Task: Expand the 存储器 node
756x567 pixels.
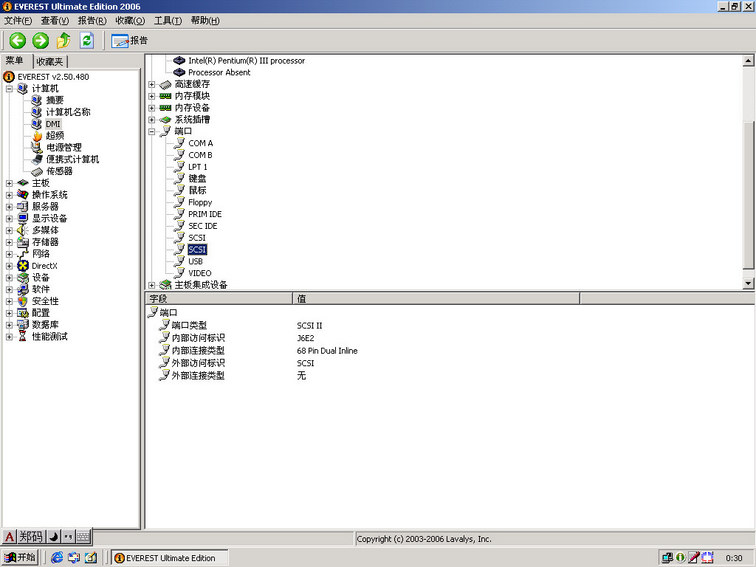Action: pos(9,242)
